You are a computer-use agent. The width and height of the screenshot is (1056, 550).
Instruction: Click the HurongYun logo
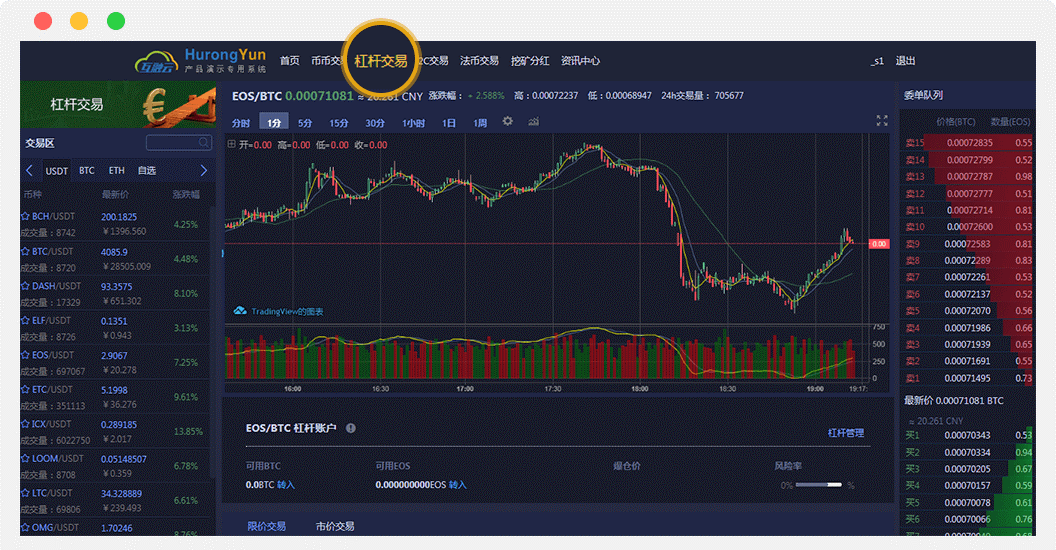[200, 61]
